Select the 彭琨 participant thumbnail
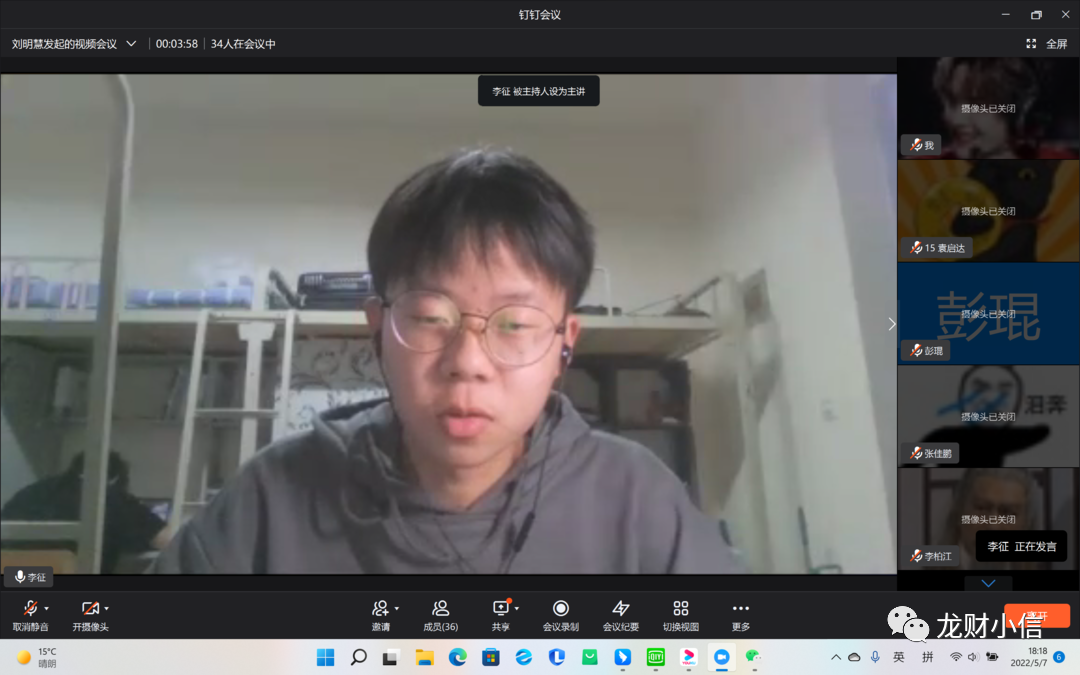 coord(988,313)
